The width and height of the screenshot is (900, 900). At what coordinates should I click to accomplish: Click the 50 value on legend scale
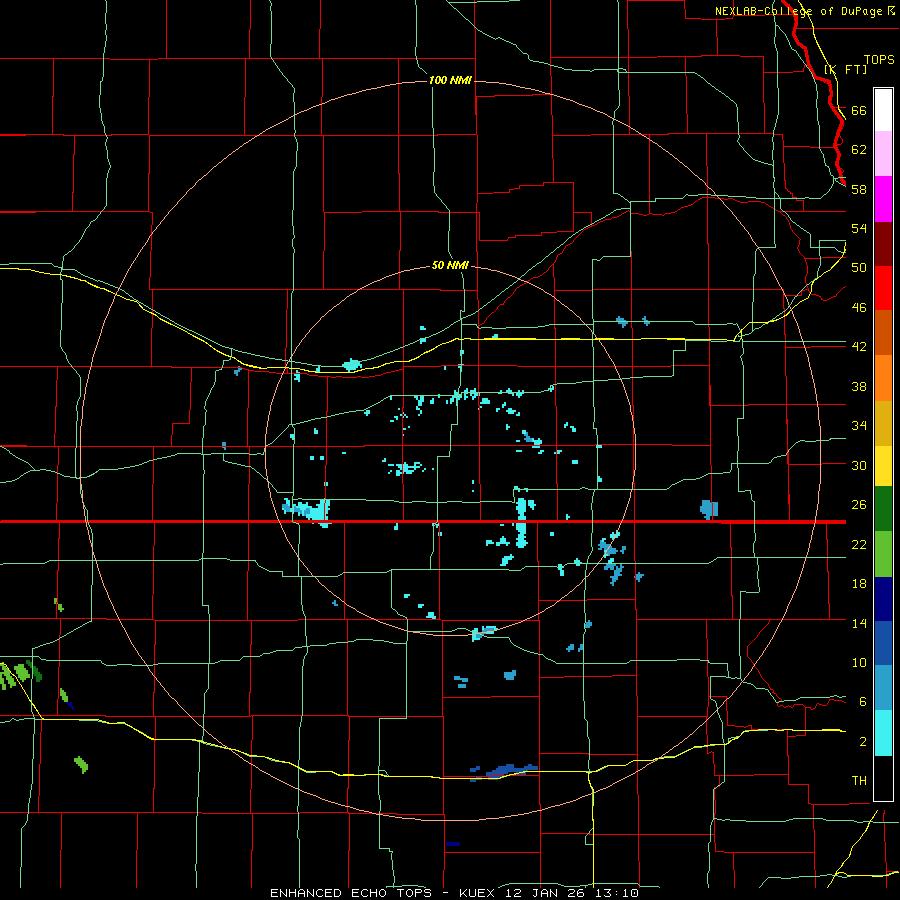(x=859, y=268)
